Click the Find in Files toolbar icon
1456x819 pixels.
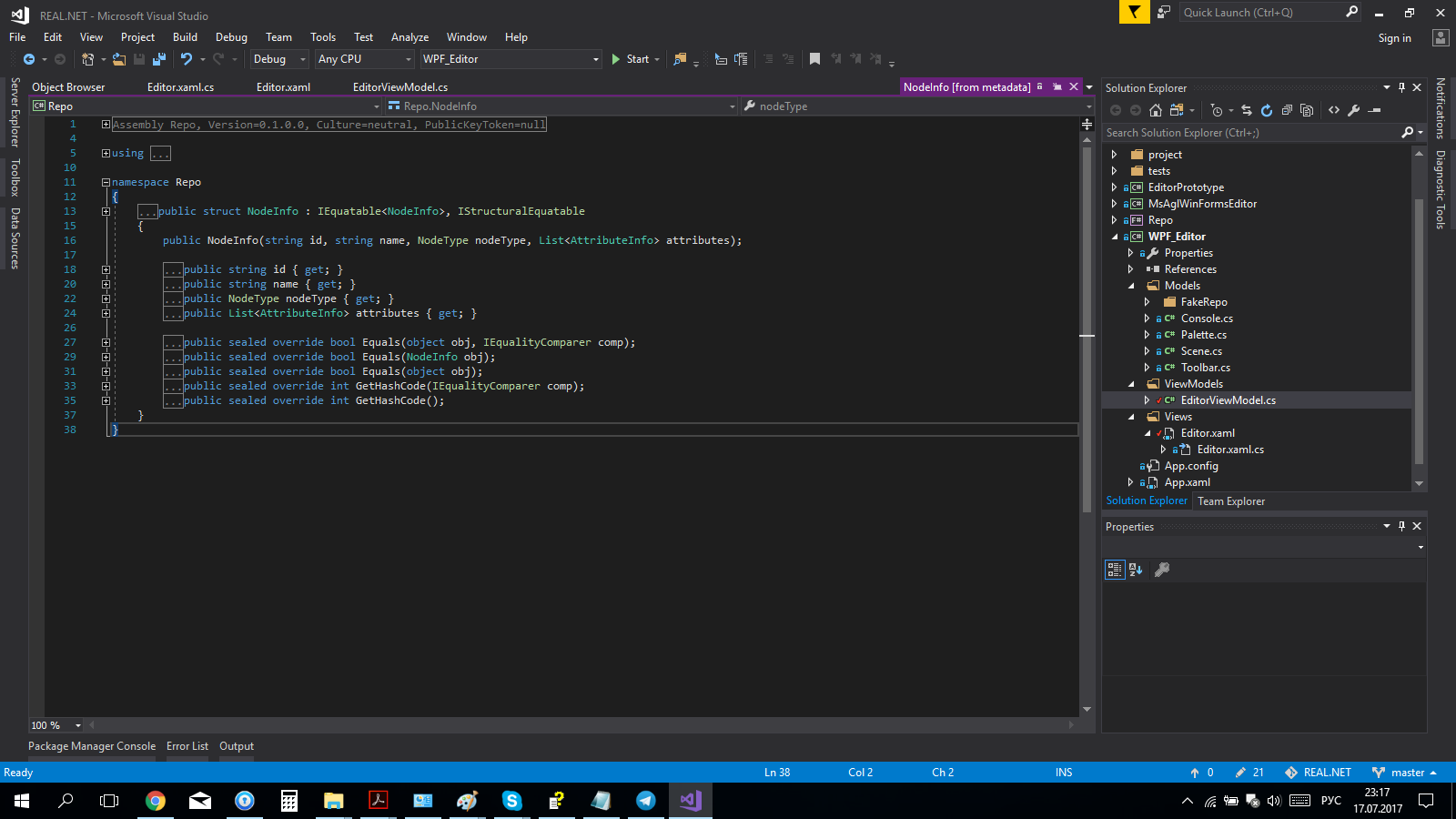680,59
